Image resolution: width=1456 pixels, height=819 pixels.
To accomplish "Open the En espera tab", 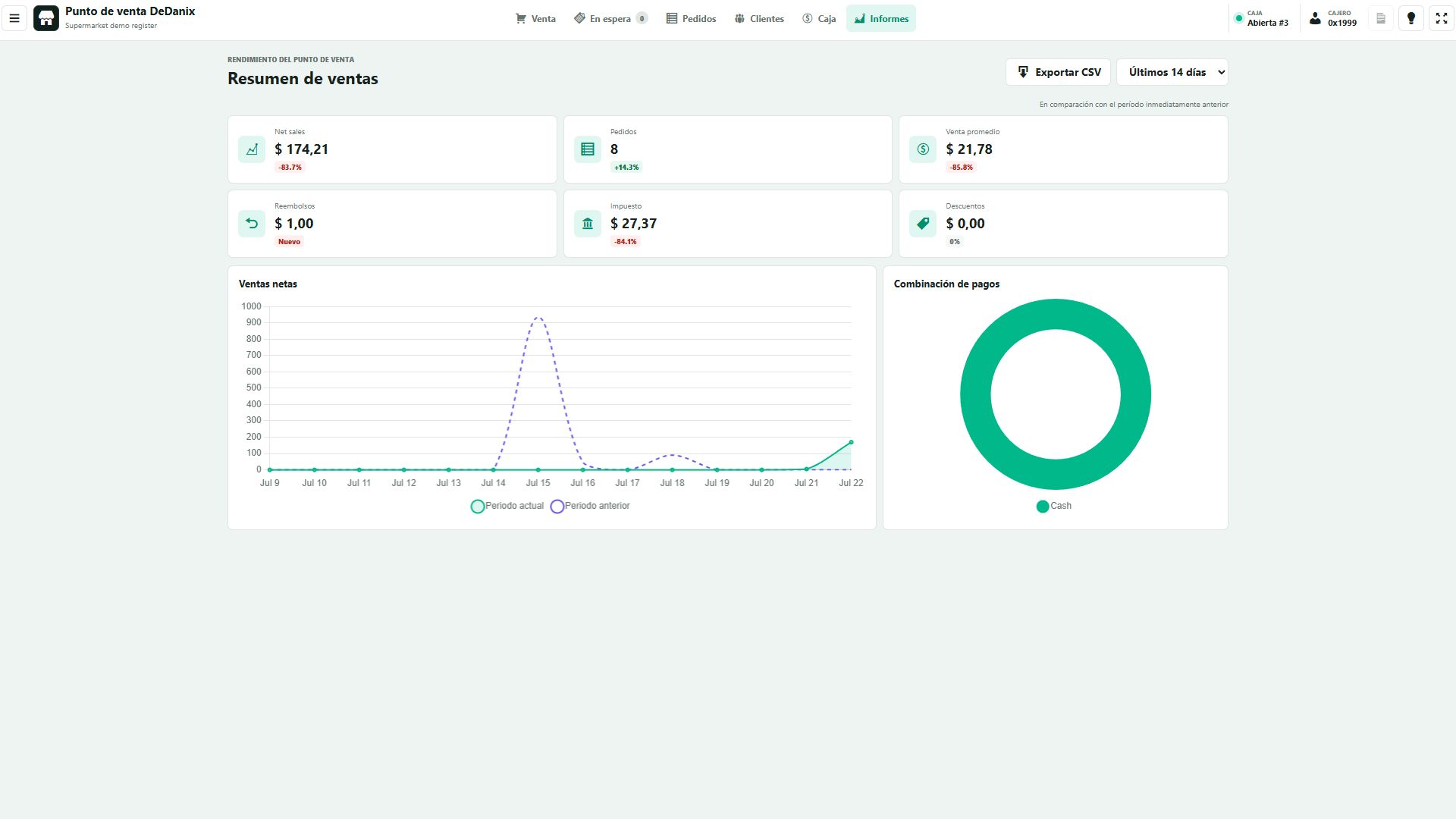I will [610, 18].
